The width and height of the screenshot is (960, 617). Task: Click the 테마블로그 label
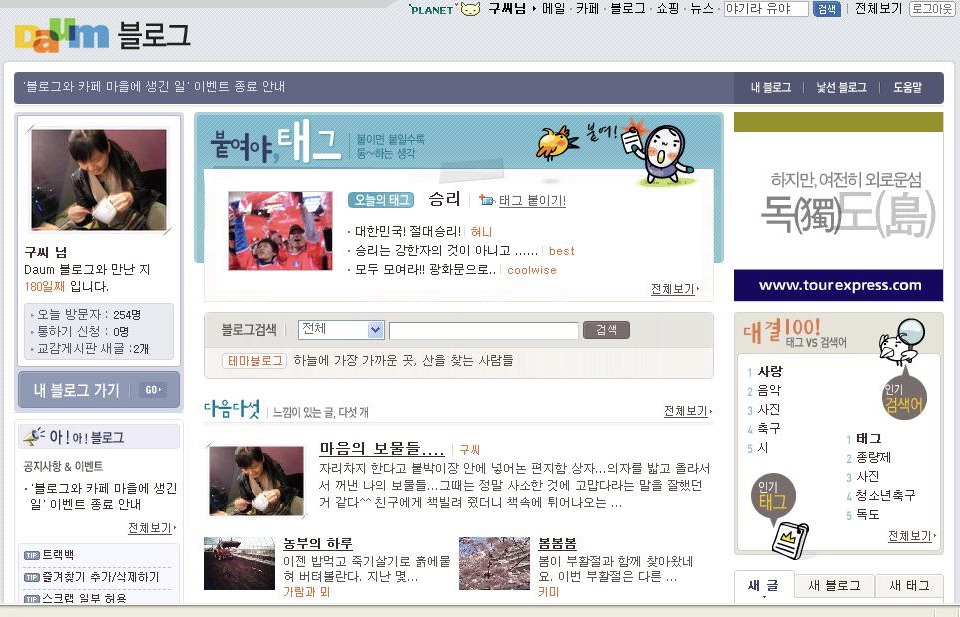[255, 361]
